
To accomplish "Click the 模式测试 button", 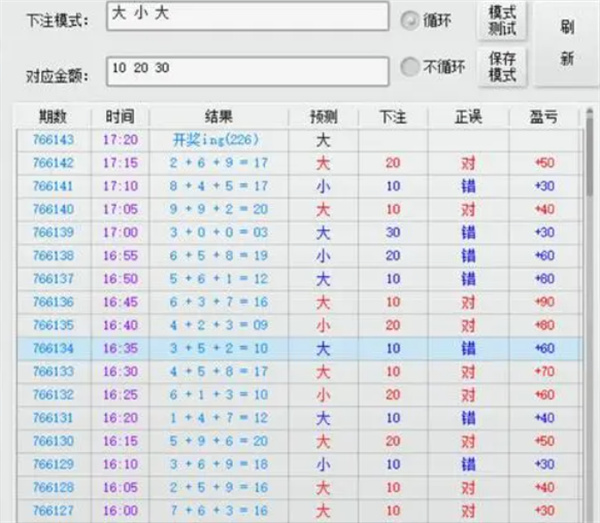I will [501, 20].
